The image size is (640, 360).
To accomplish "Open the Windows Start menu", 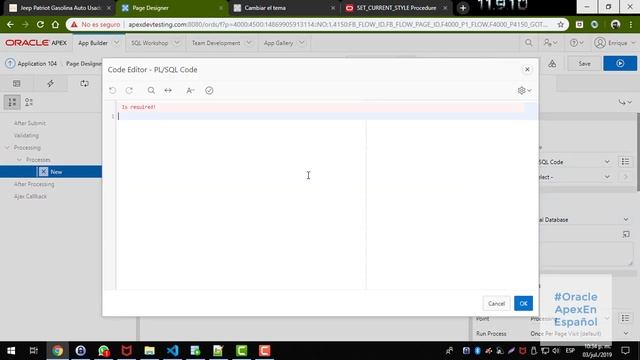I will tap(11, 351).
